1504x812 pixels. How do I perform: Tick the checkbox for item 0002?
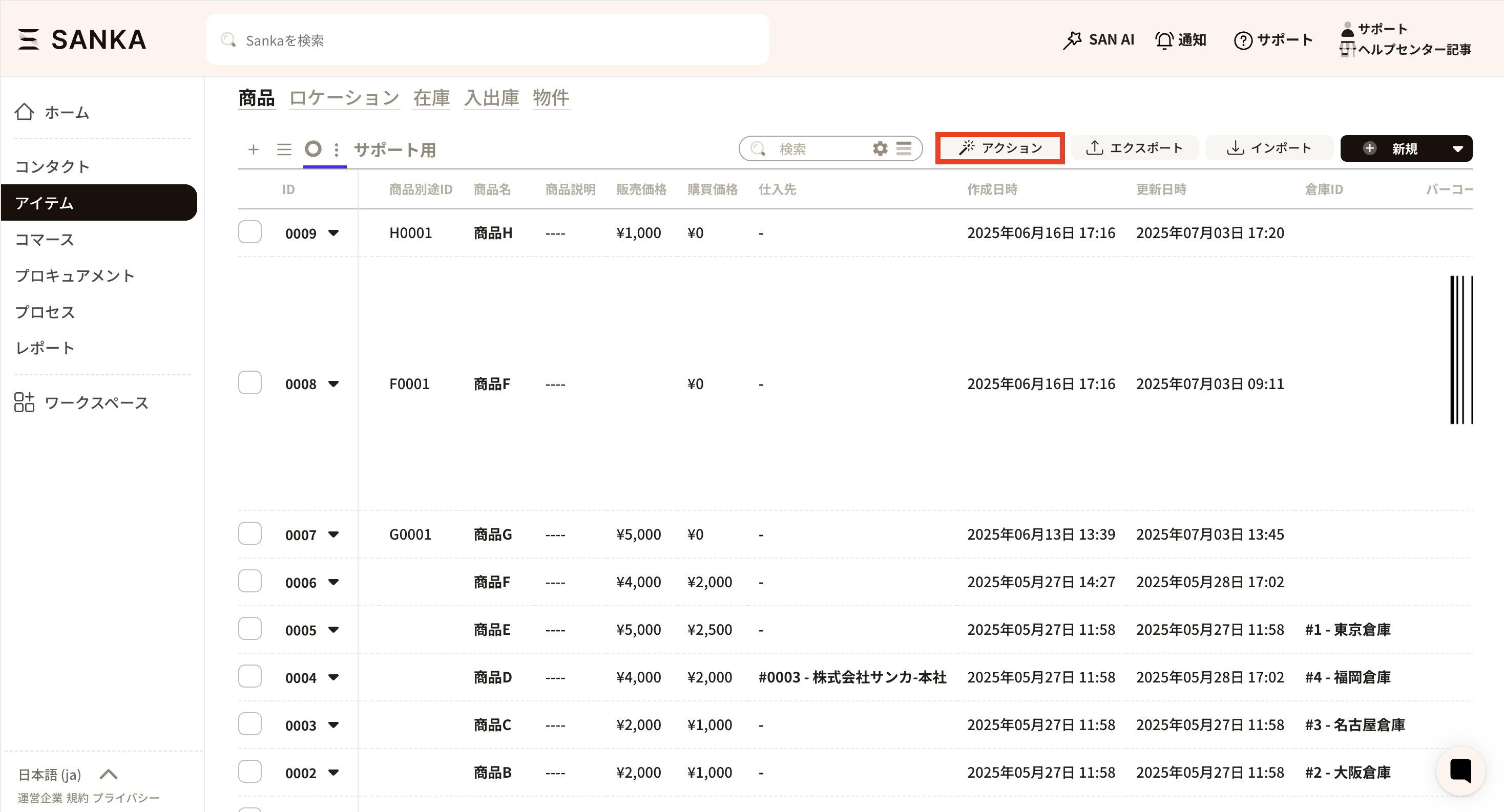coord(250,772)
